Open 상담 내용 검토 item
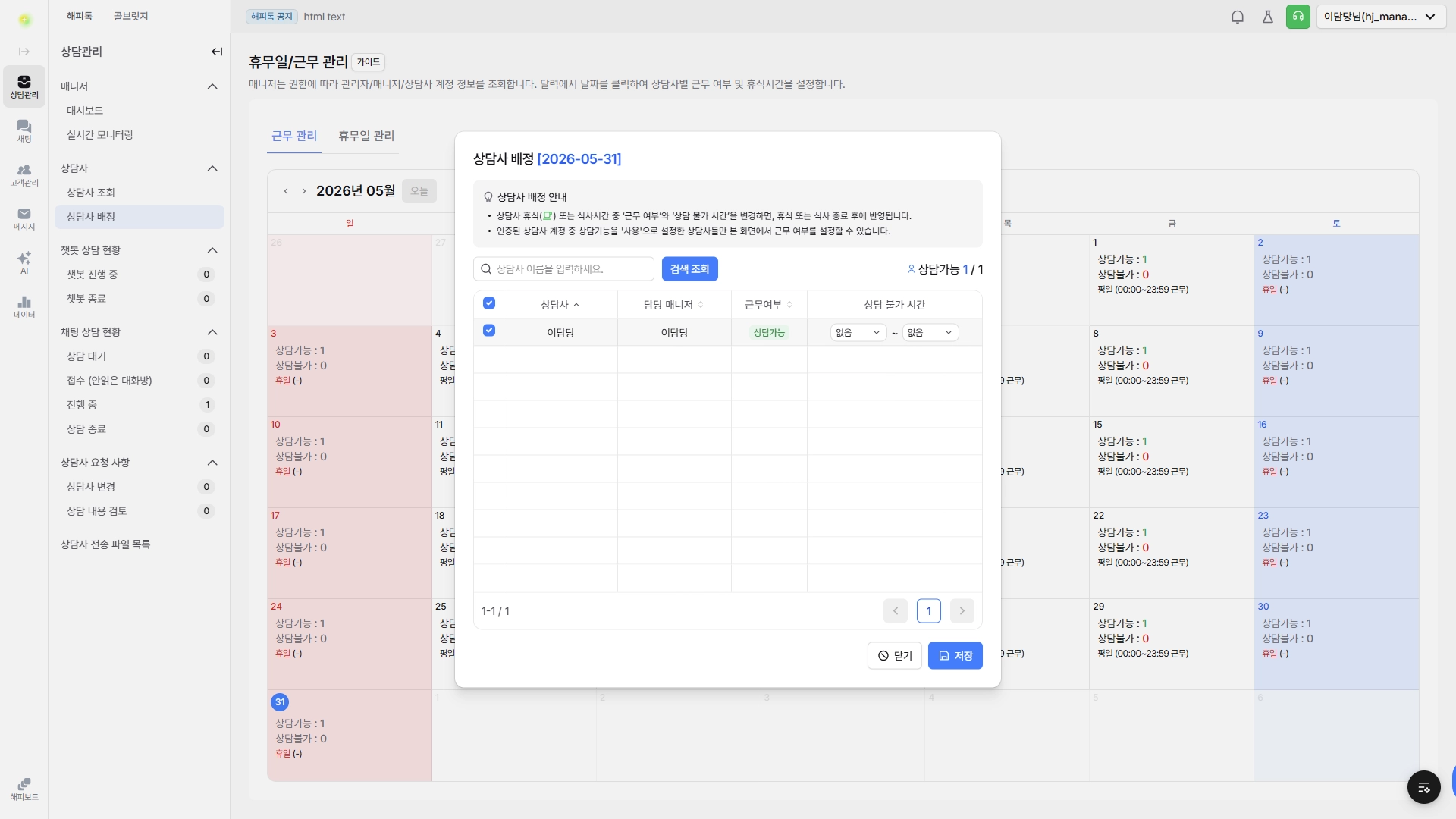The image size is (1456, 819). (140, 511)
